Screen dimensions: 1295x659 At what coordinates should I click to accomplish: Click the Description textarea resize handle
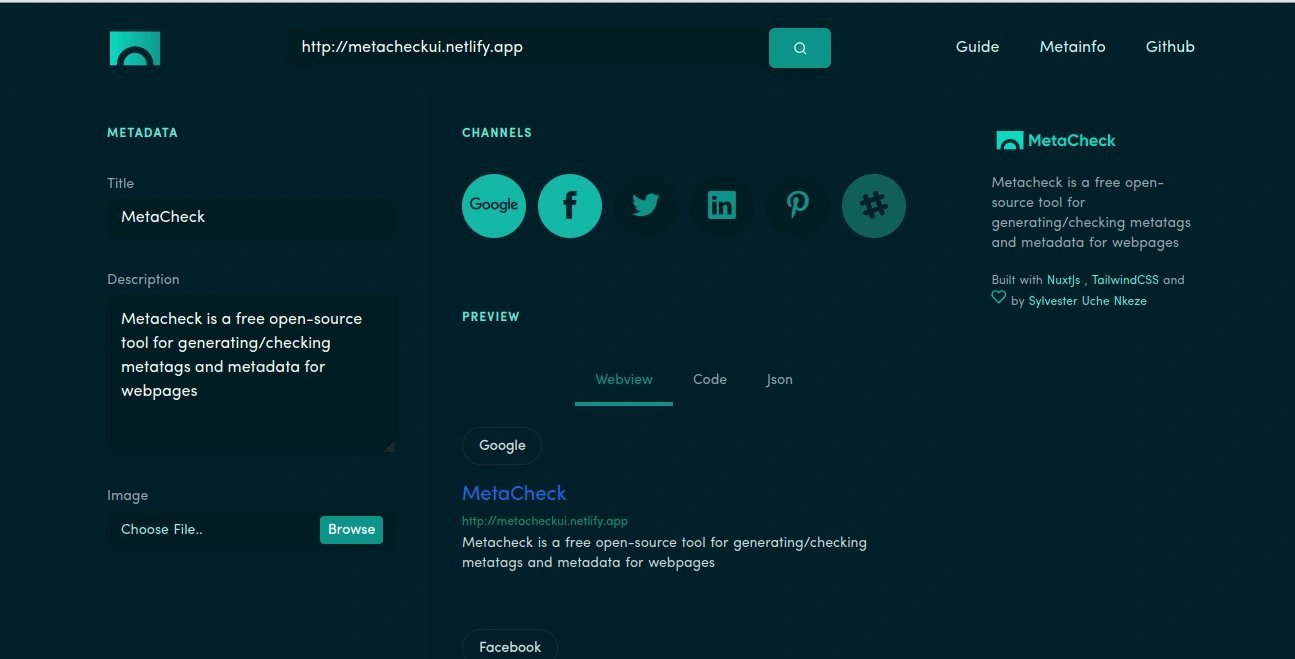point(390,447)
